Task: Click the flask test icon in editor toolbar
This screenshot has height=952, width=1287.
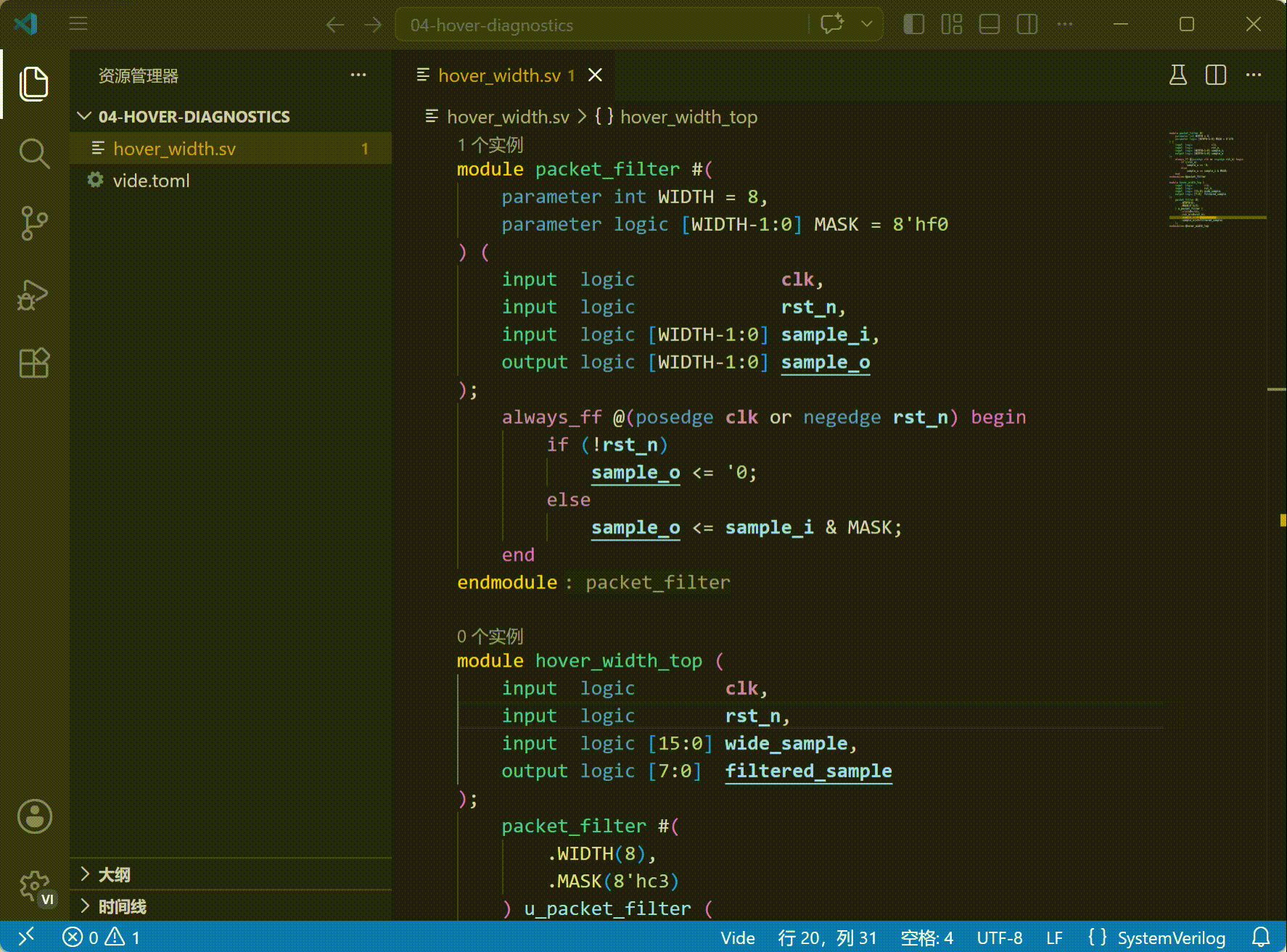Action: tap(1178, 75)
